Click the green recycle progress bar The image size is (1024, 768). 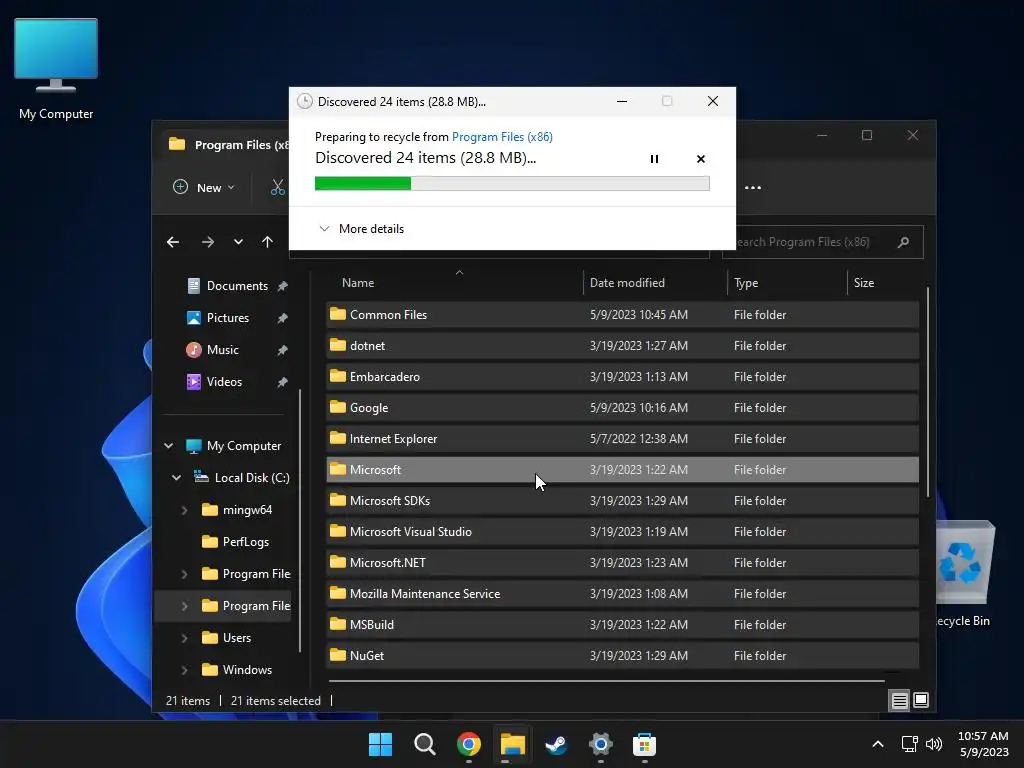click(x=512, y=184)
